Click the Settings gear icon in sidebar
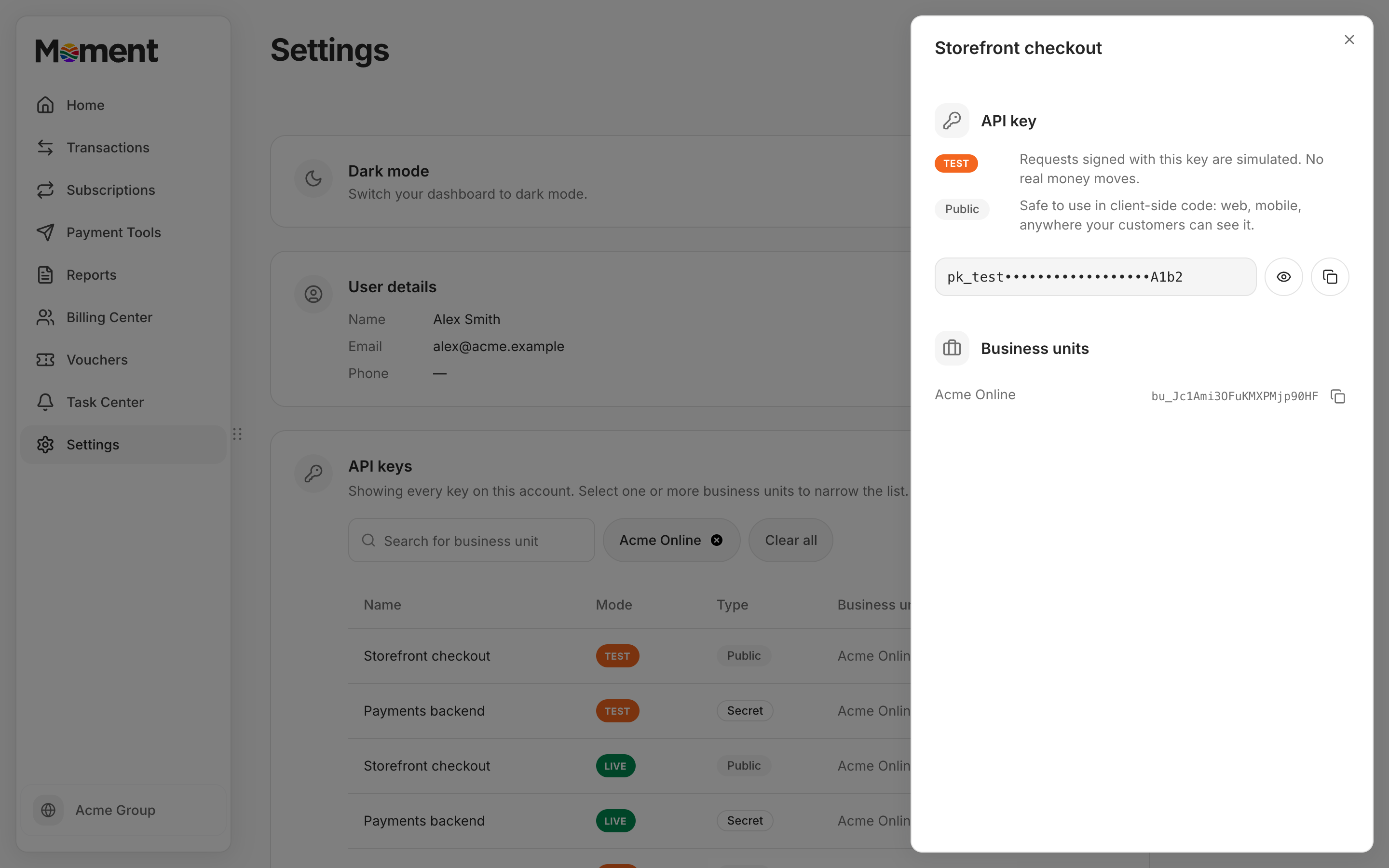The height and width of the screenshot is (868, 1389). 45,445
